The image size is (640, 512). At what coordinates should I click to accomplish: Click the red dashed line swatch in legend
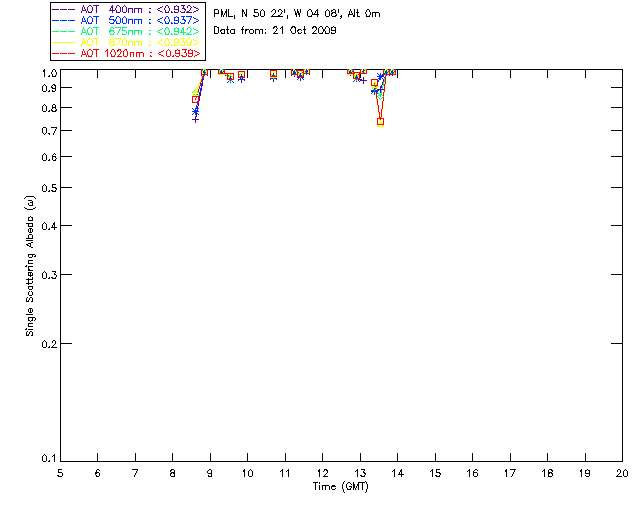64,53
